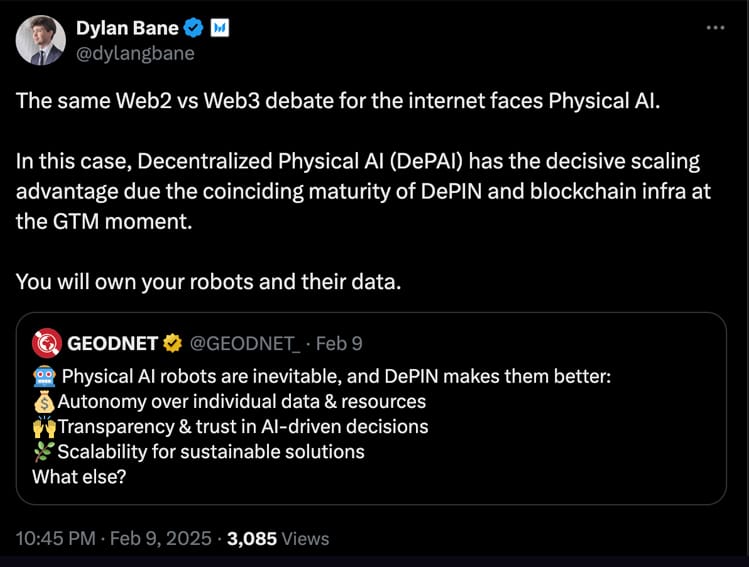Open the @GEODNET_ handle
The image size is (749, 567).
[245, 344]
